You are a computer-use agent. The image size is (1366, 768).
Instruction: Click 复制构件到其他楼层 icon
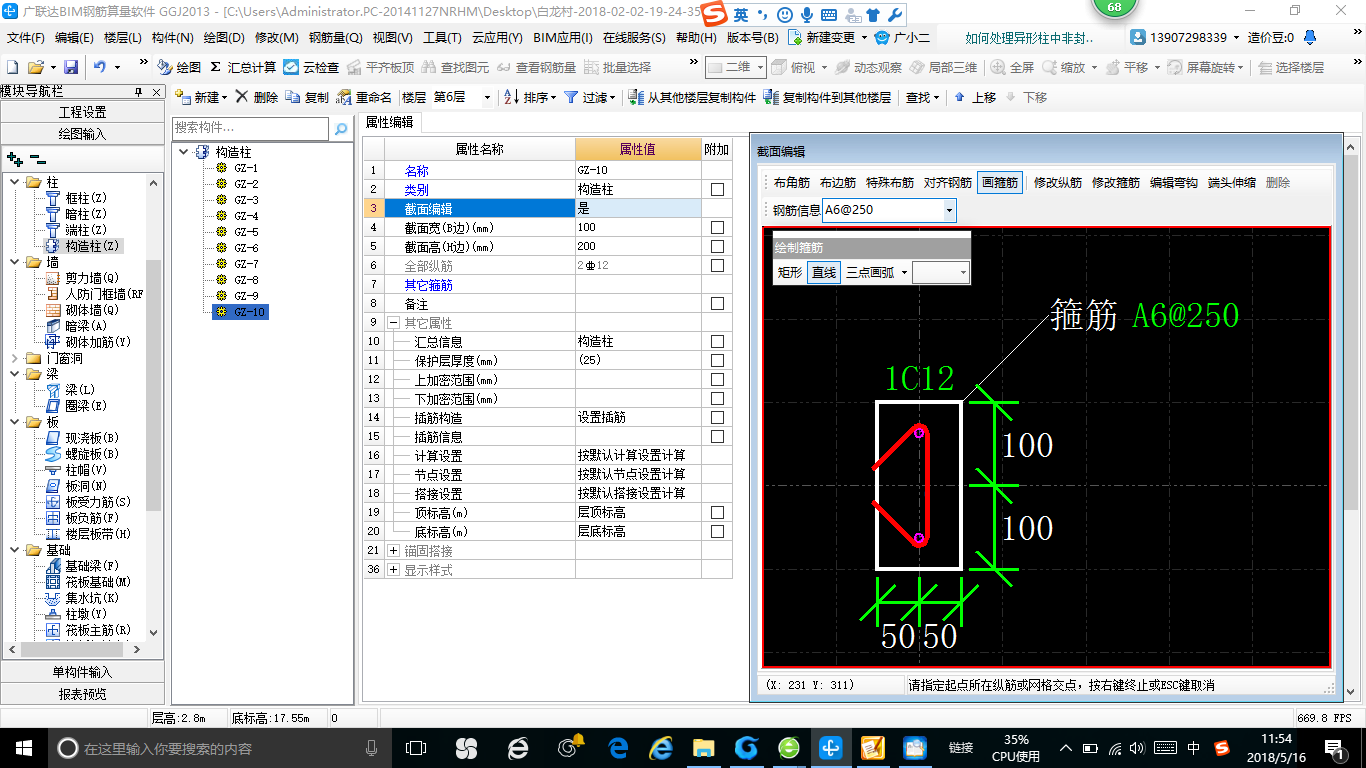pos(827,97)
